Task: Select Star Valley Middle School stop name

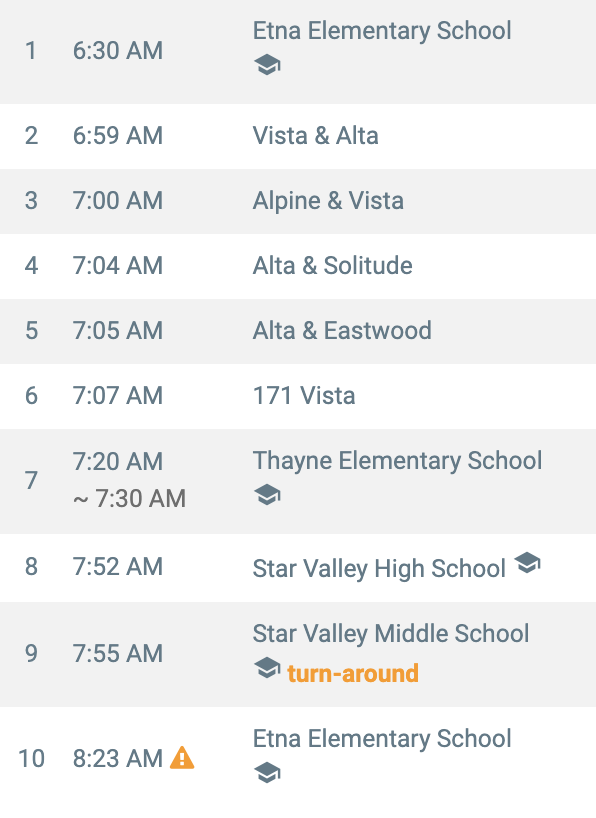Action: point(391,634)
